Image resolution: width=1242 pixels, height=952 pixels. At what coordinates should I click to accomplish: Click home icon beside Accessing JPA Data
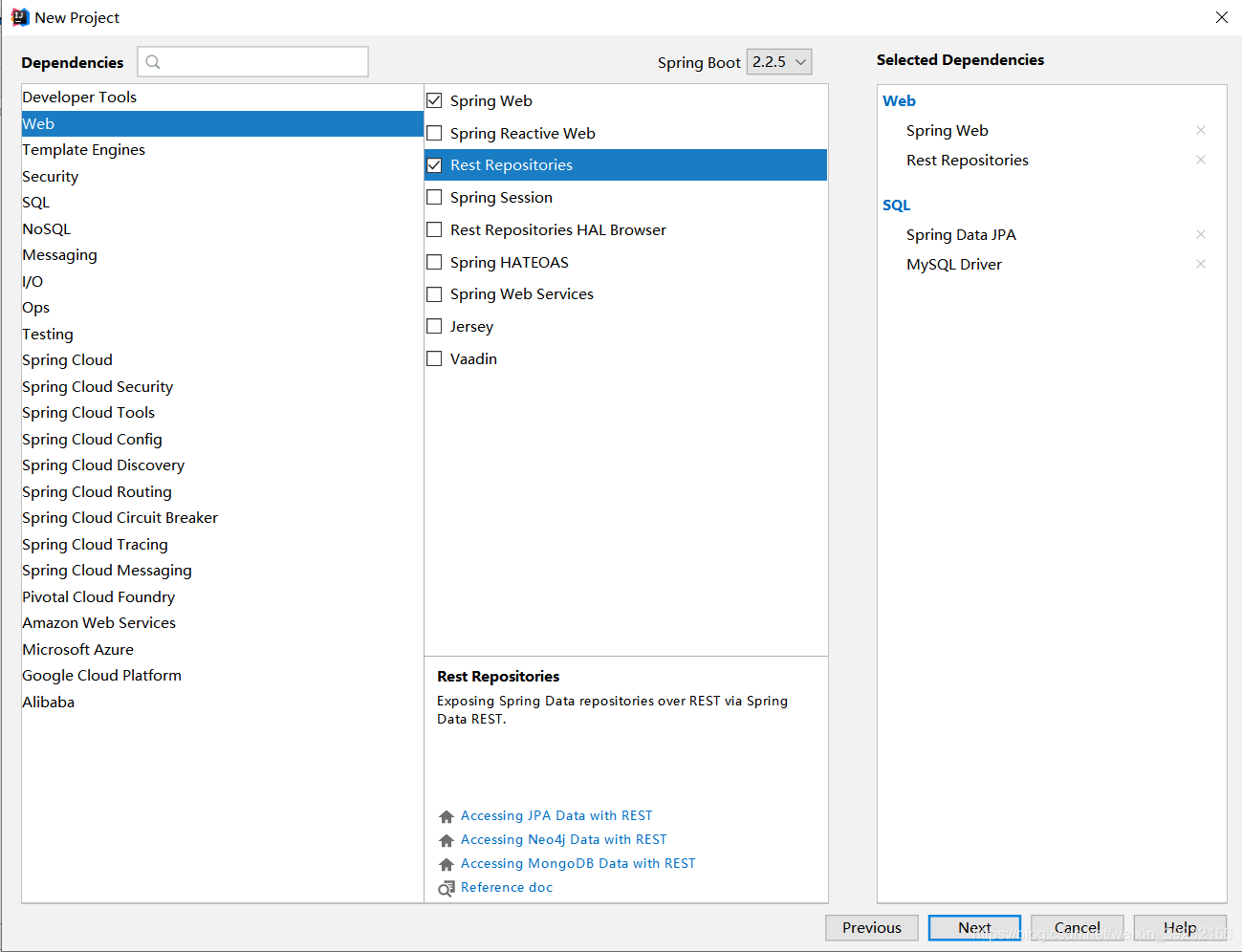pyautogui.click(x=446, y=816)
